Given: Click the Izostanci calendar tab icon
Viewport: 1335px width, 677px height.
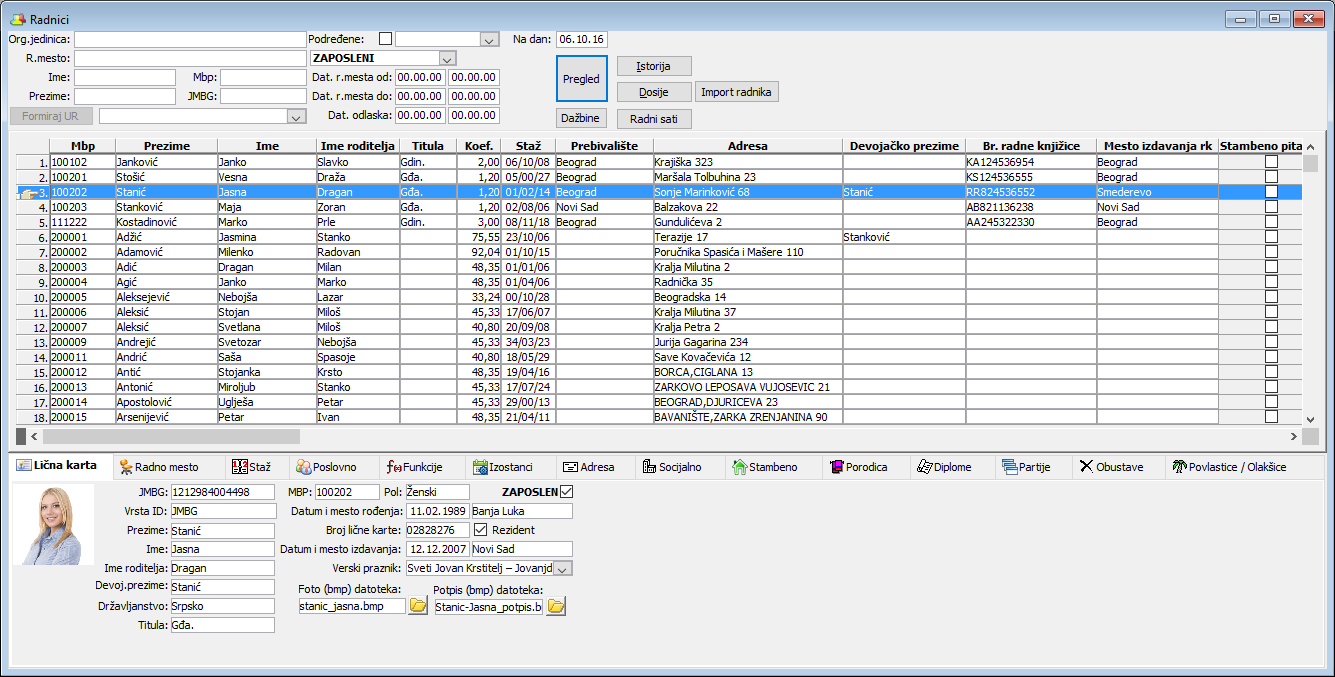Looking at the screenshot, I should [480, 467].
